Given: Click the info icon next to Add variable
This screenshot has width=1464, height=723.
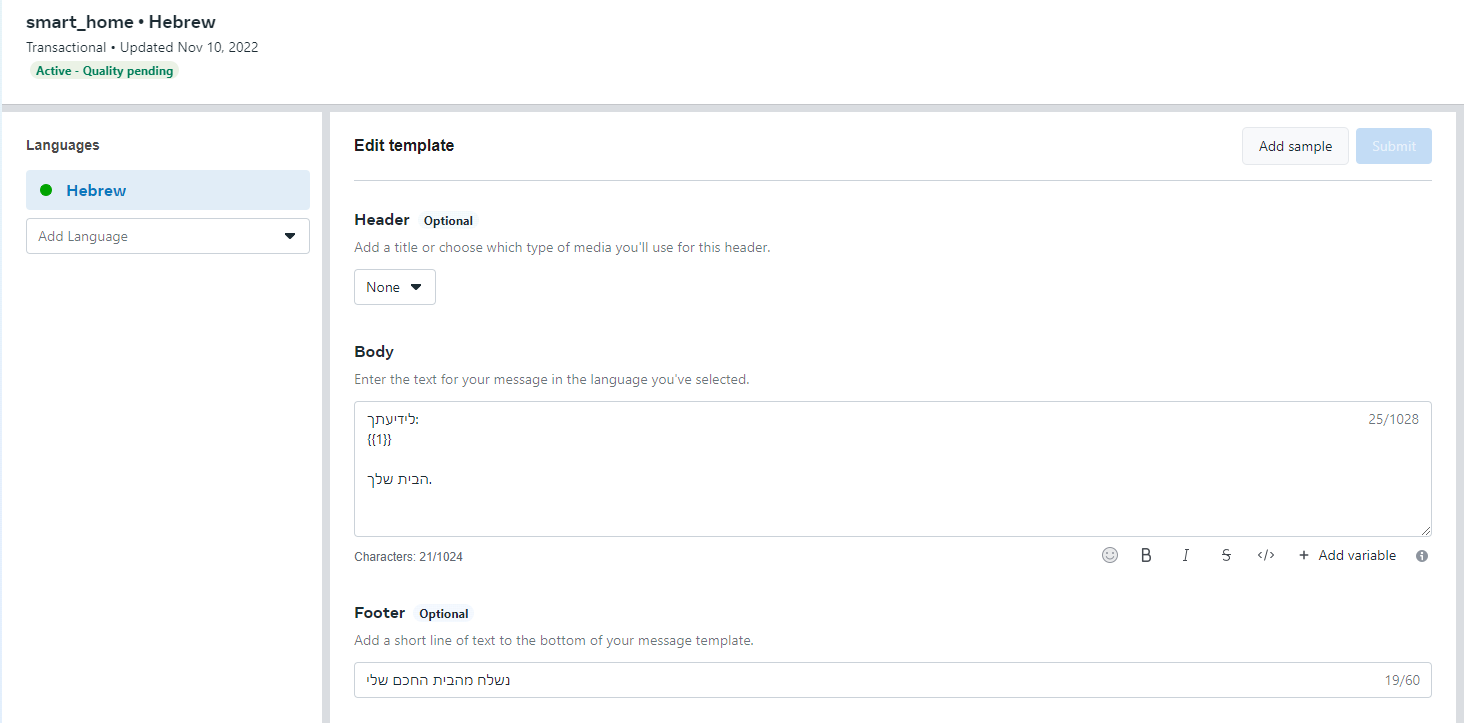Looking at the screenshot, I should pyautogui.click(x=1421, y=555).
